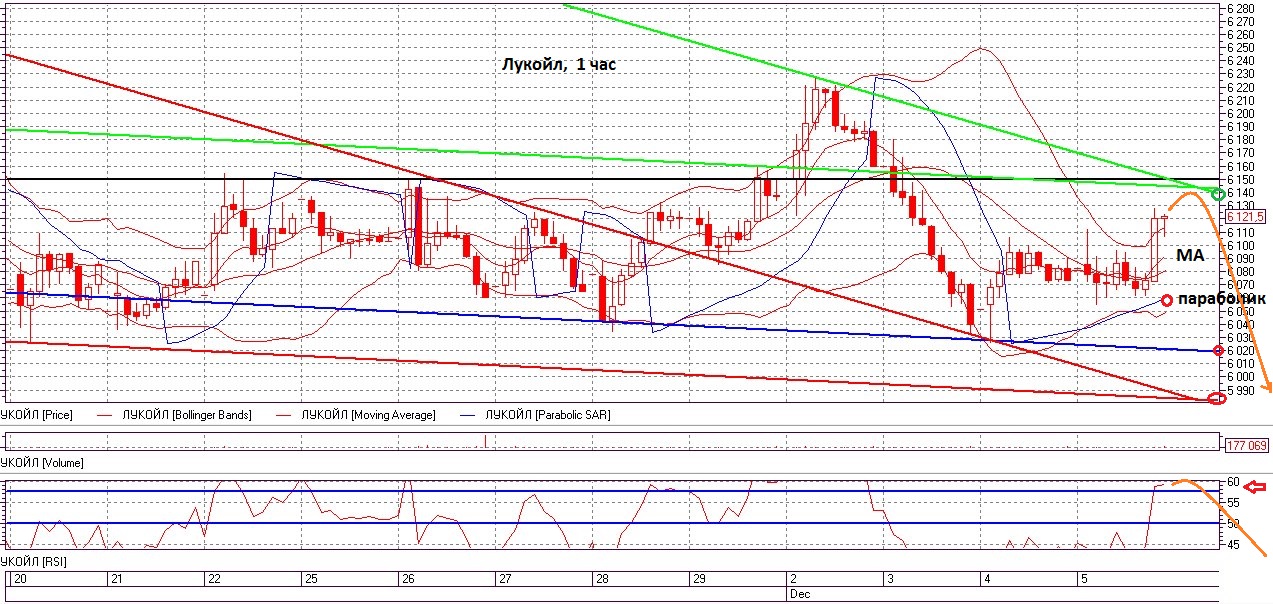Viewport: 1273px width, 604px height.
Task: Click date label 22 on time axis
Action: click(213, 579)
